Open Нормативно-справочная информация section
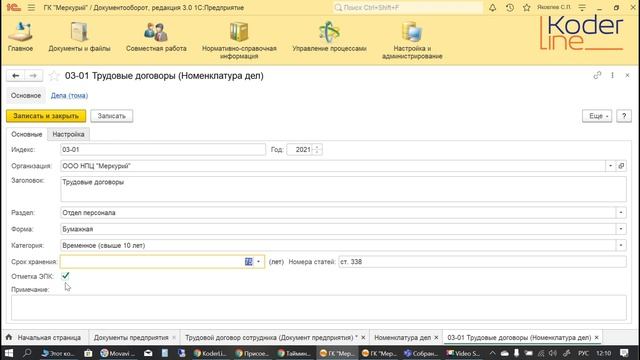 (239, 40)
